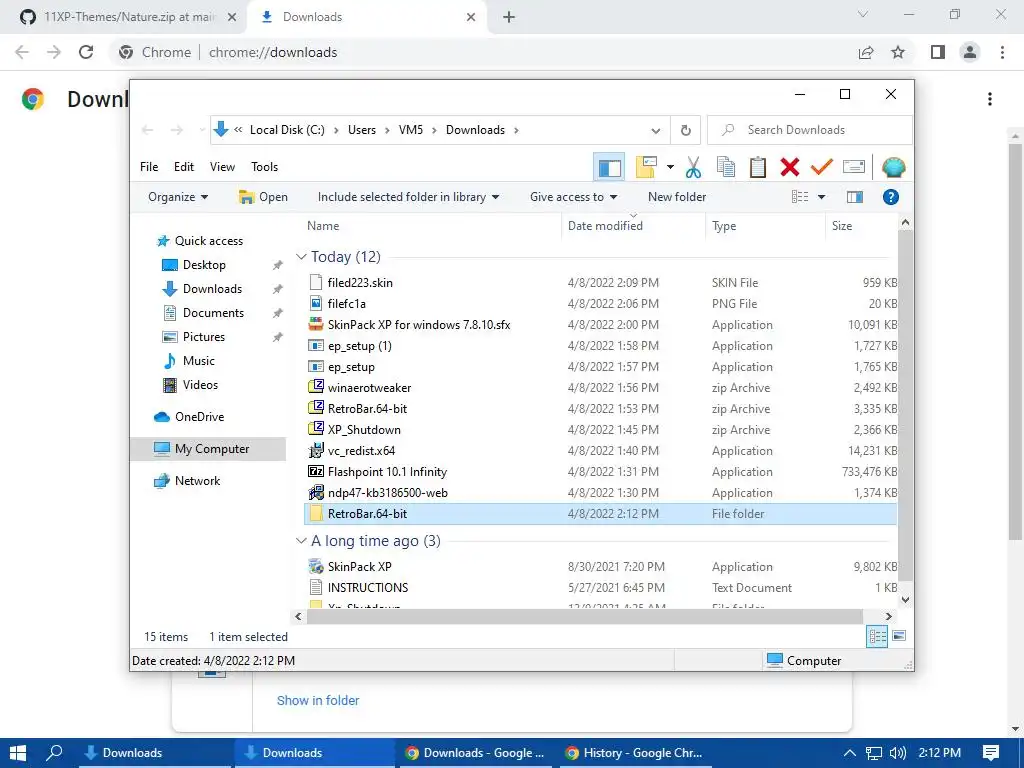Select the filed223.skin file
Screen dimensions: 1024x768
tap(601, 283)
